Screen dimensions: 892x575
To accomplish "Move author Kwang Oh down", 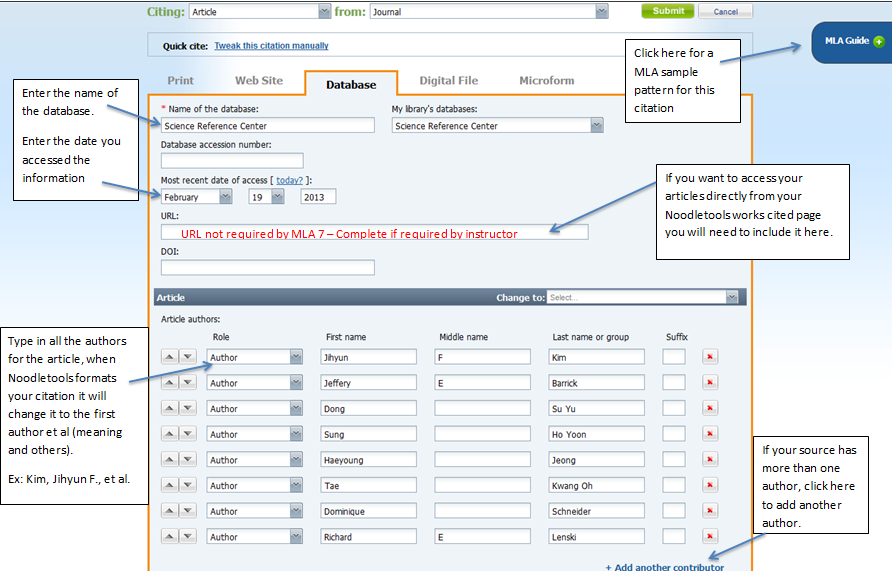I will click(x=188, y=485).
